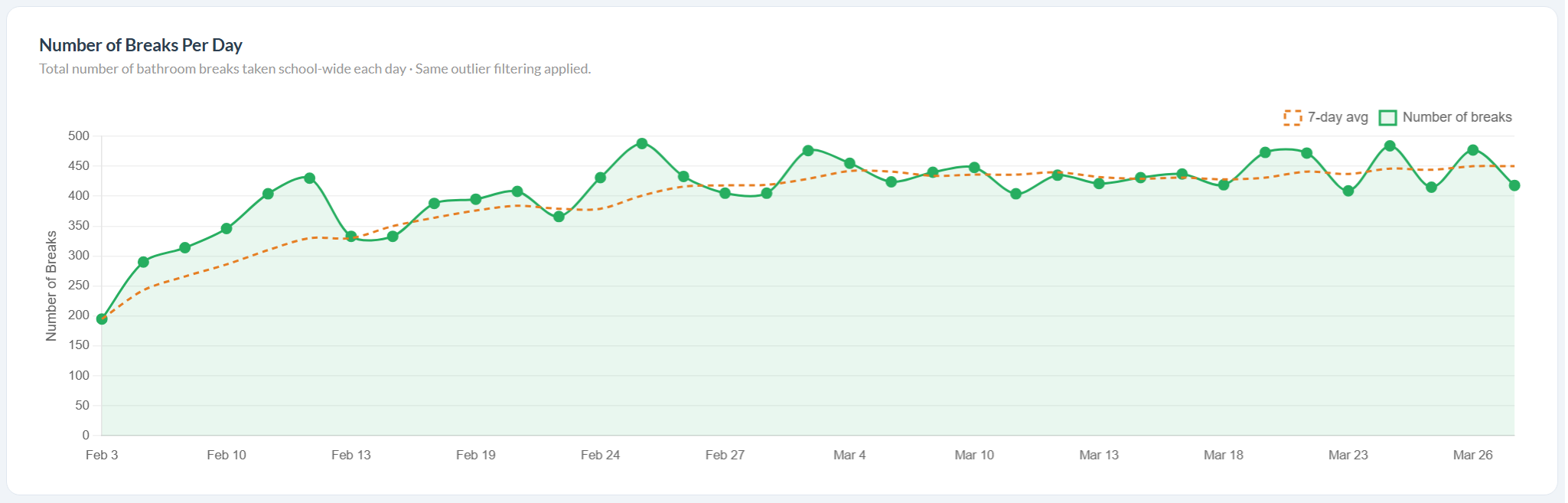
Task: Toggle the 7-day avg legend label
Action: pyautogui.click(x=1337, y=117)
